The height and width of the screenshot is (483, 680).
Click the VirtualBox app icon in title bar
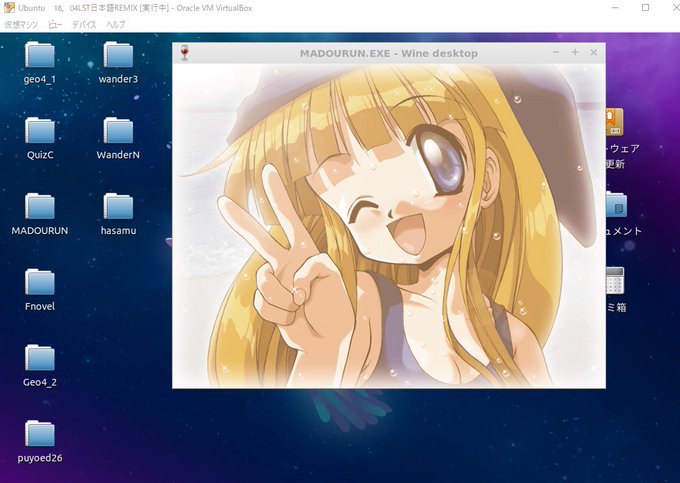pyautogui.click(x=9, y=7)
